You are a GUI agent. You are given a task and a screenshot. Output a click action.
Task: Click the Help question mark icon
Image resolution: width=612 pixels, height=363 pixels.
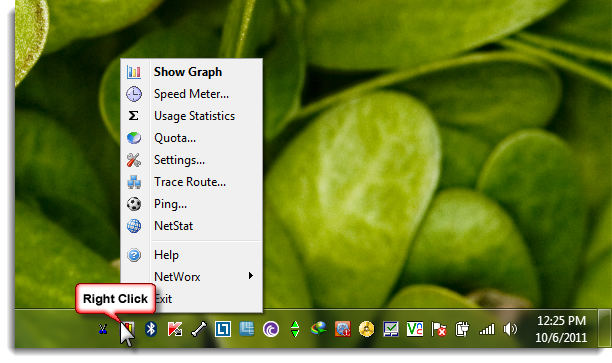pos(133,255)
